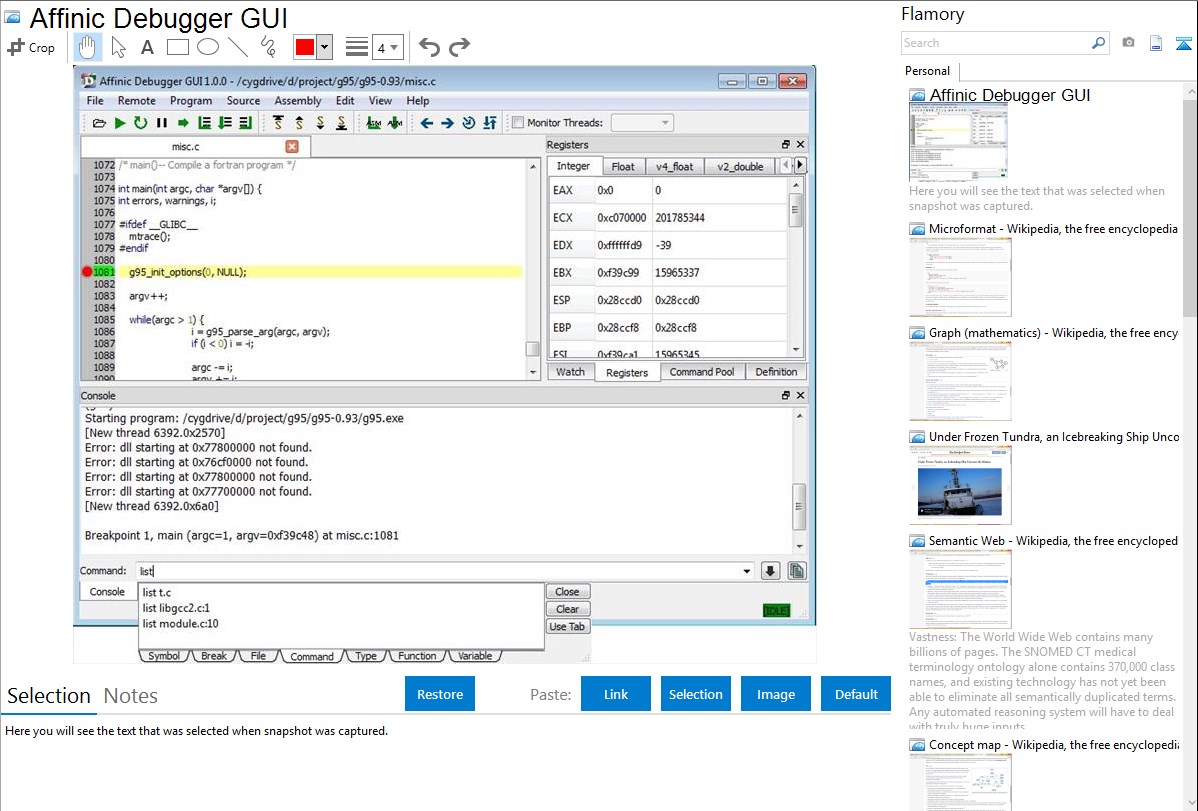Select the Flamory ellipse shape tool
Screen dimensions: 1198x811
(x=208, y=47)
